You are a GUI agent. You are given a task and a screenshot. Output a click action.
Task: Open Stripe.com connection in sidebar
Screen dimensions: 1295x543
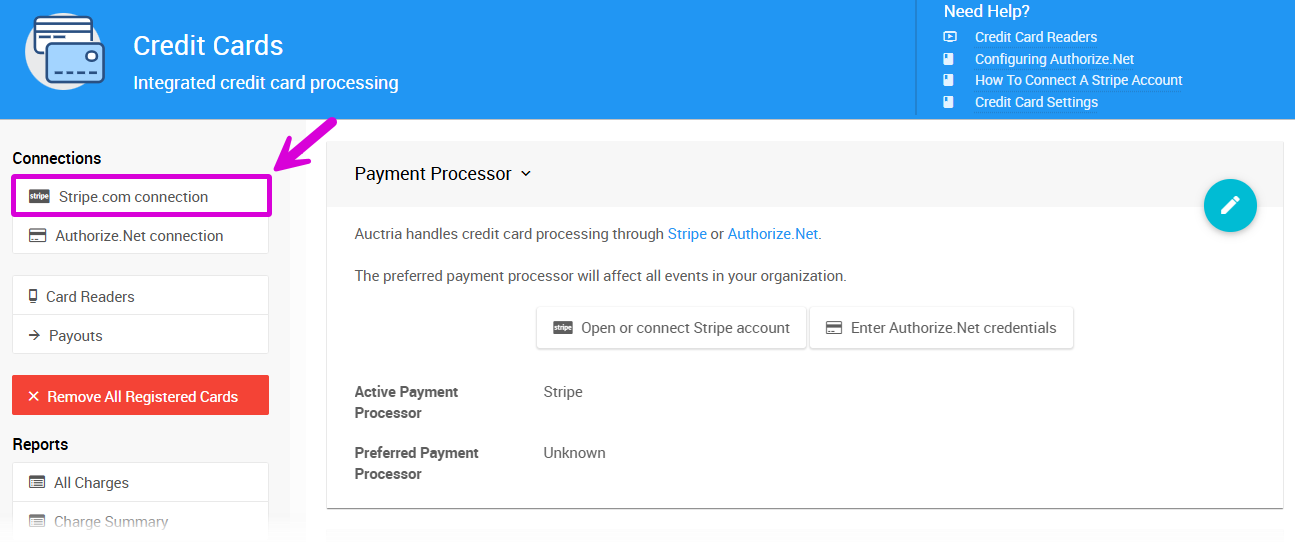pyautogui.click(x=133, y=197)
